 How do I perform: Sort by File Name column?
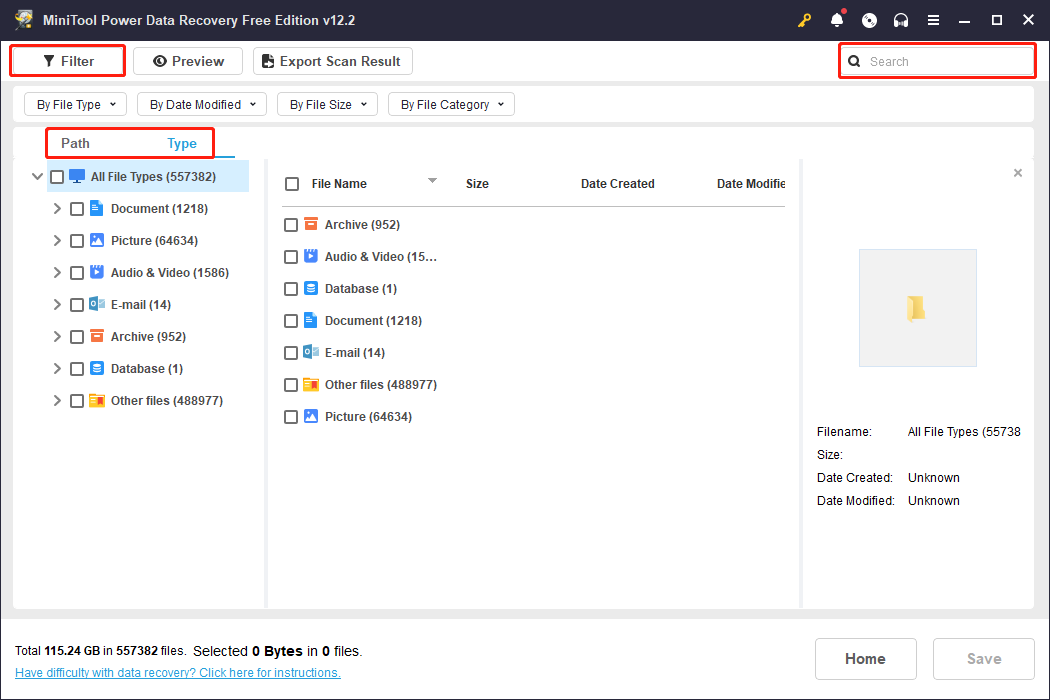(339, 184)
